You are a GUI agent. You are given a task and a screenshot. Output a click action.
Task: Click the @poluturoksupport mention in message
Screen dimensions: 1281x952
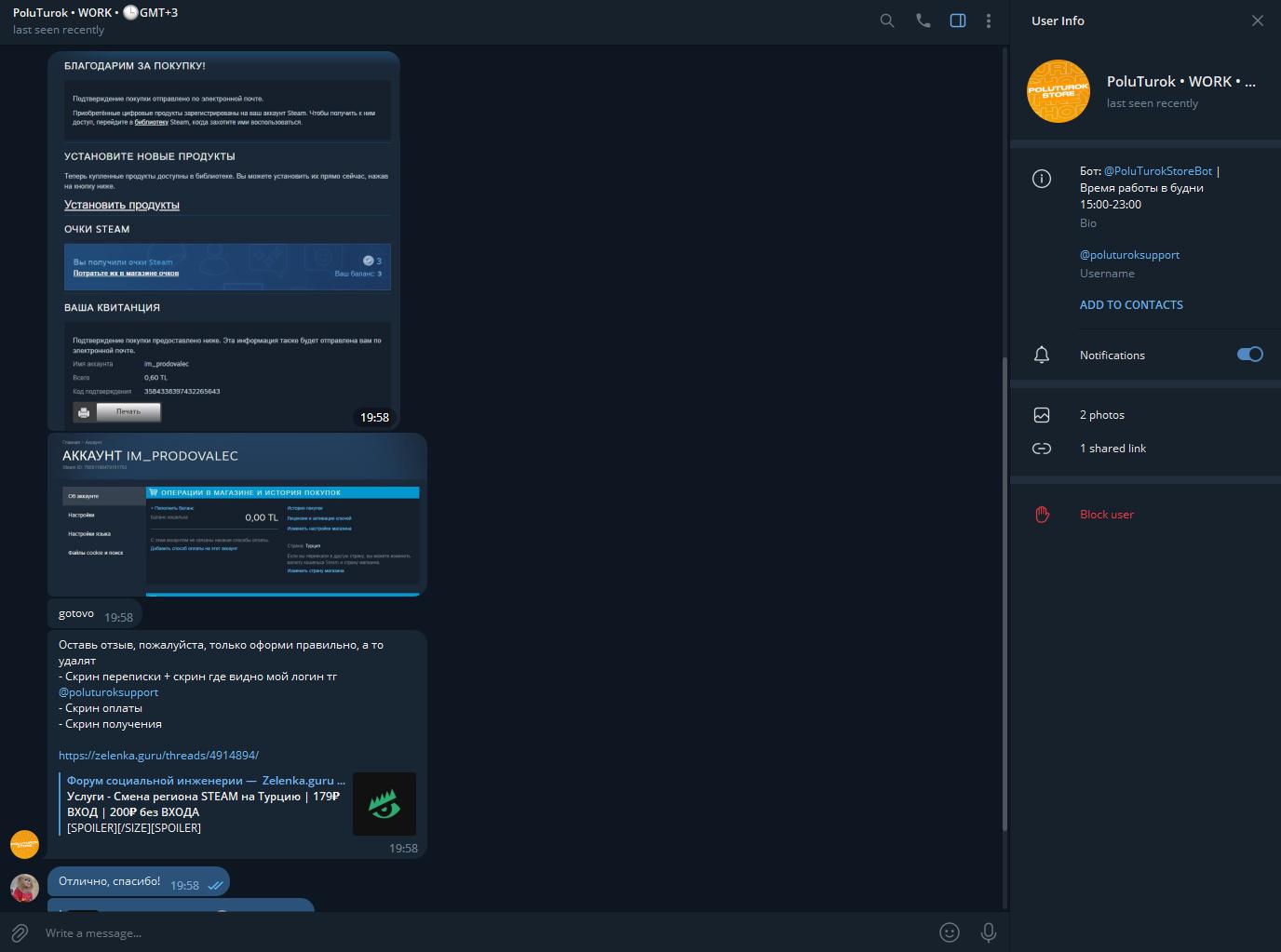pyautogui.click(x=108, y=692)
